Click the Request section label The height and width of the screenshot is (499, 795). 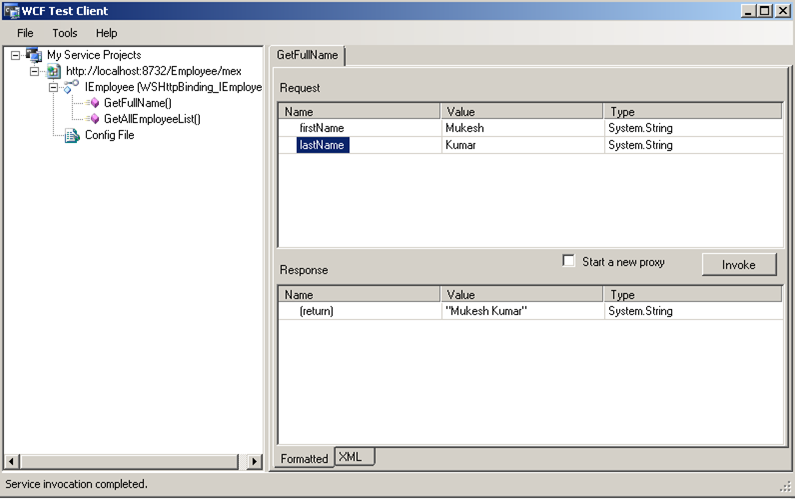pyautogui.click(x=300, y=88)
